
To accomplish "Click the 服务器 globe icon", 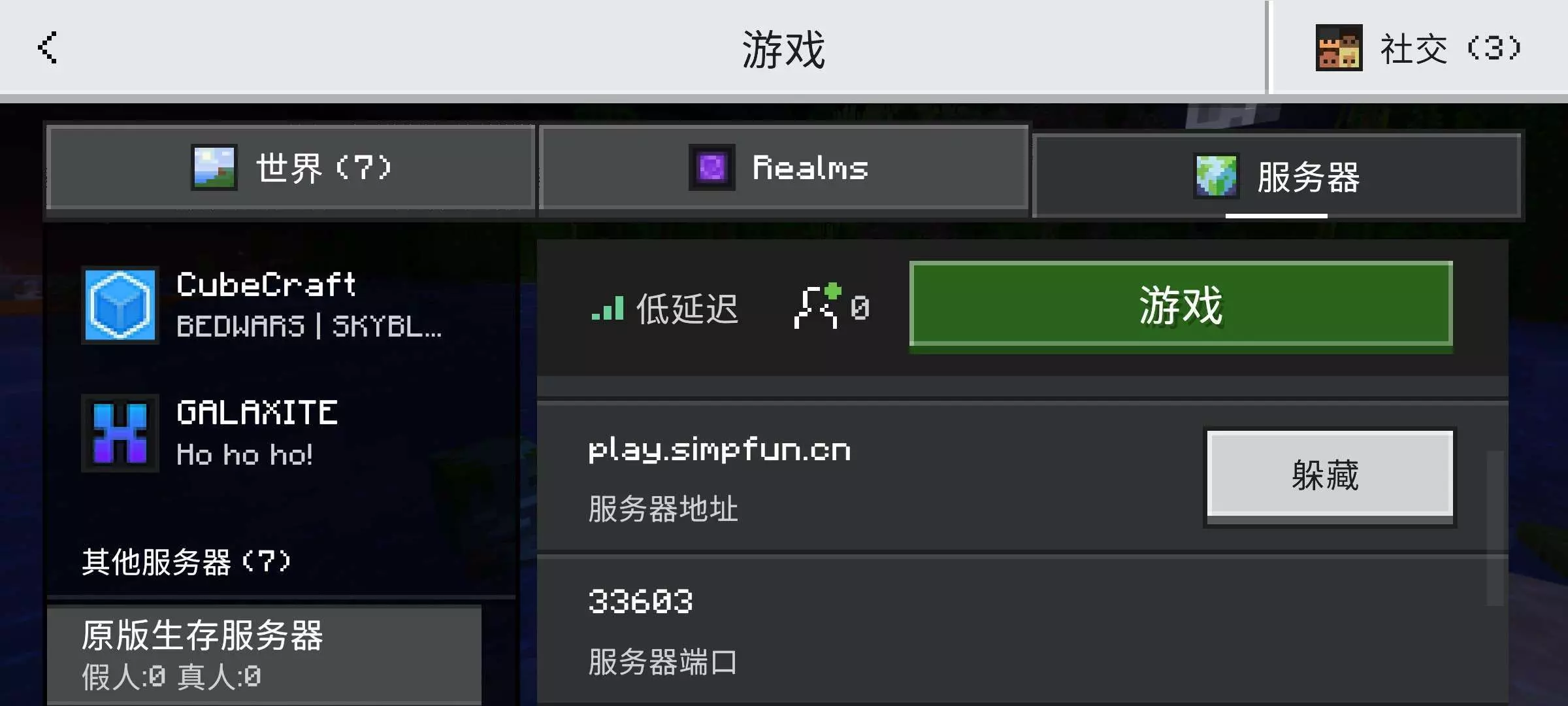I will pos(1216,176).
